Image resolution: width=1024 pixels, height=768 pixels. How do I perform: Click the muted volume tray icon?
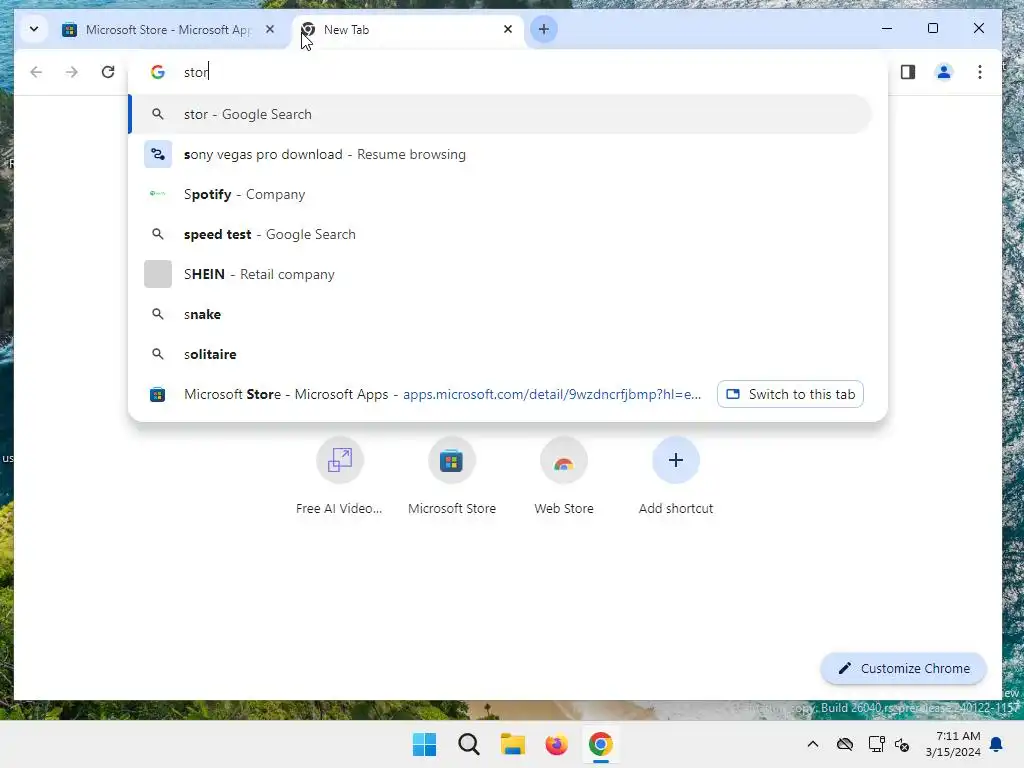tap(902, 744)
